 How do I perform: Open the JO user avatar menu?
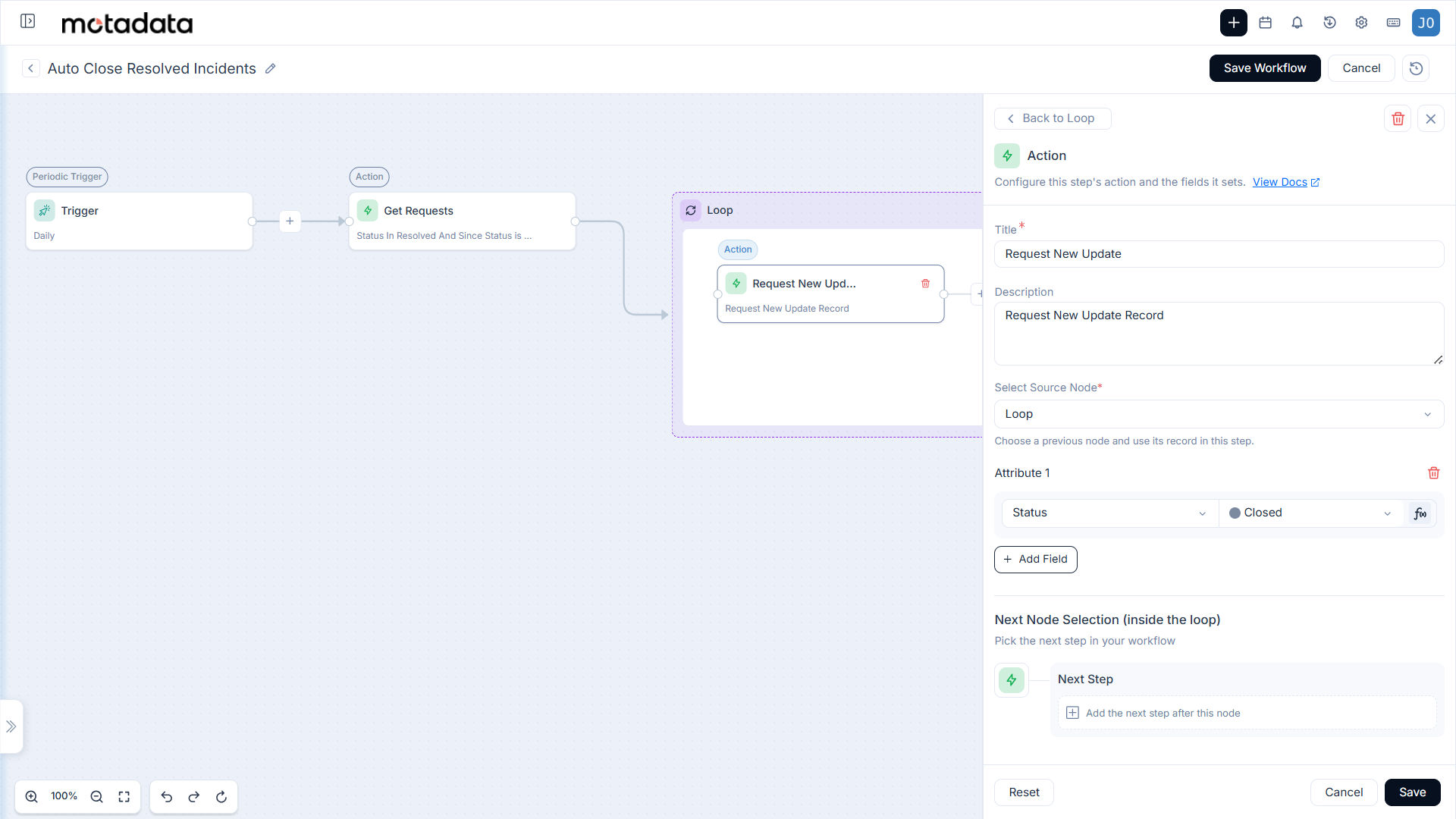[1426, 23]
